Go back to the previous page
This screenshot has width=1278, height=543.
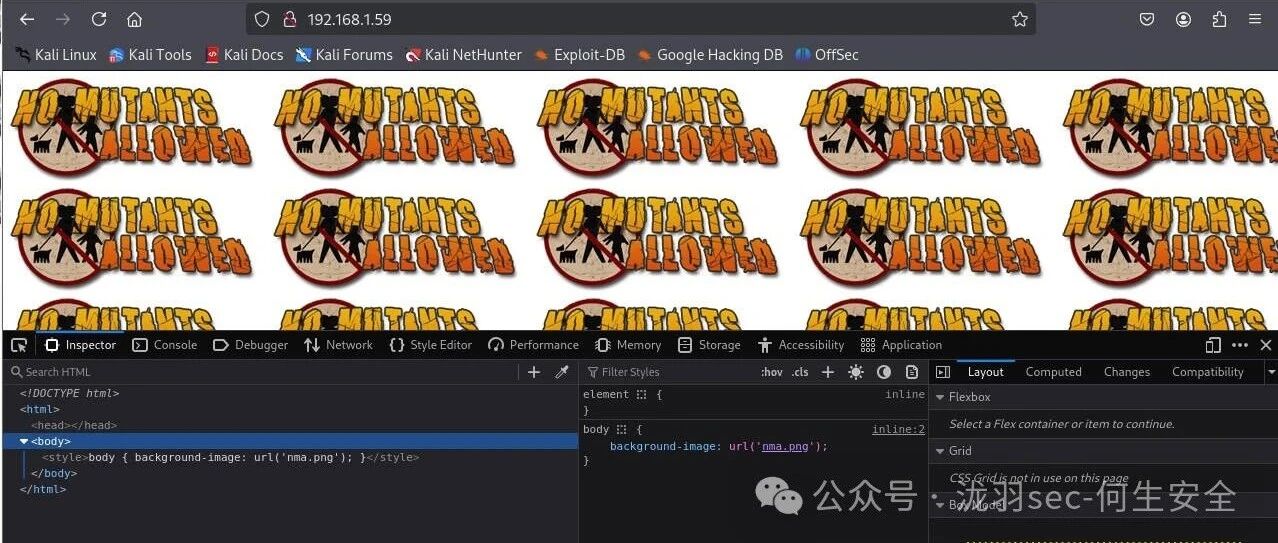(x=27, y=19)
